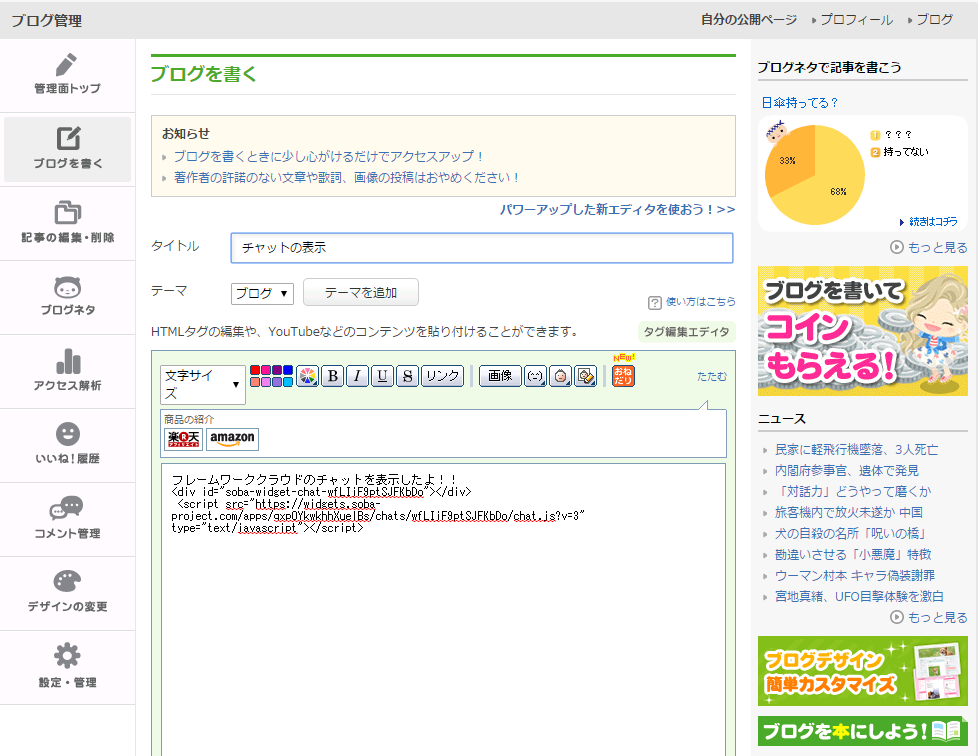Pick the magenta text color swatch
The width and height of the screenshot is (978, 756).
coord(266,370)
